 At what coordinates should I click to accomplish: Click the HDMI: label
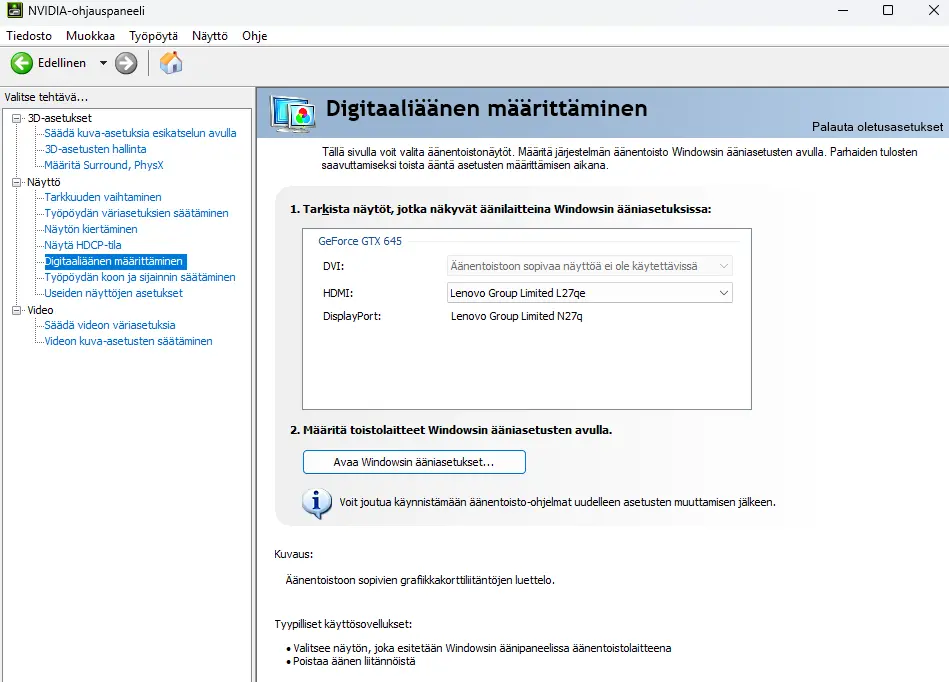(338, 293)
